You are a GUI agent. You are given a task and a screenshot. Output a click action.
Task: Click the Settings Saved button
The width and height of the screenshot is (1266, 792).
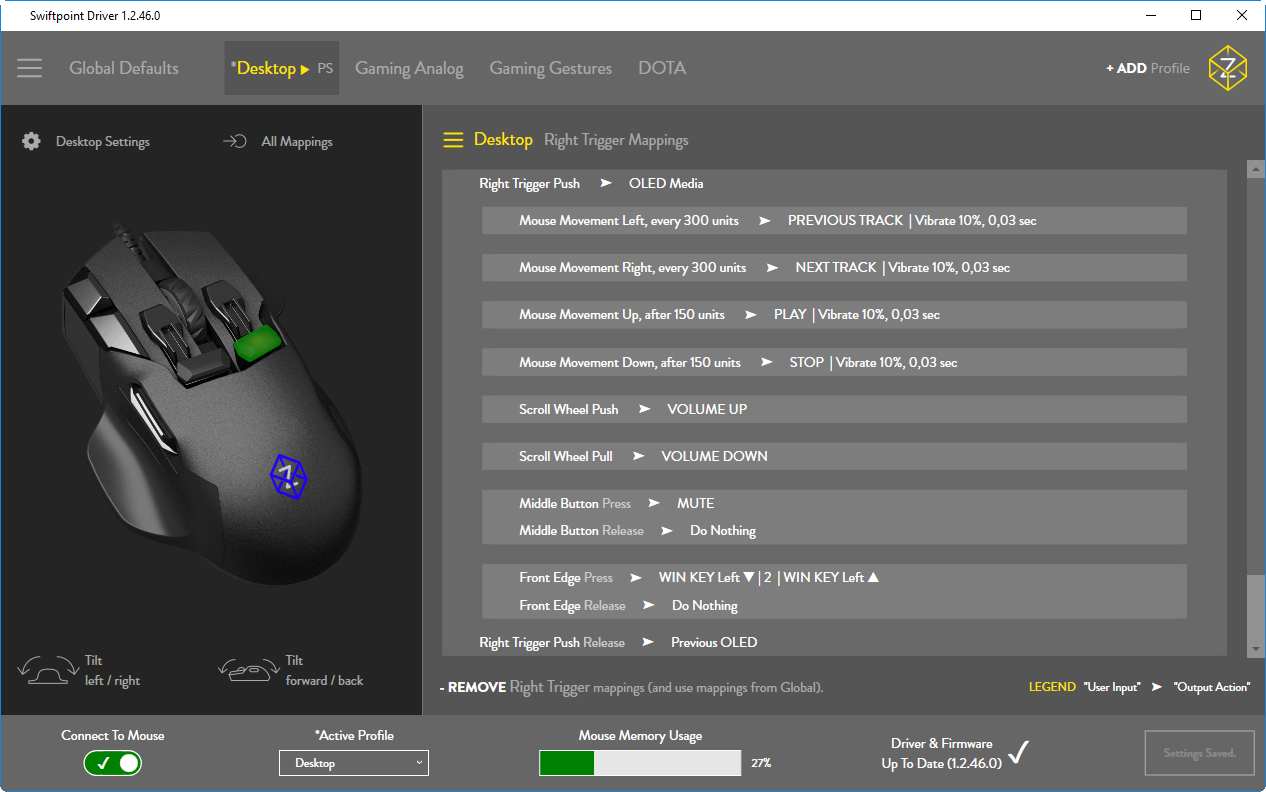tap(1199, 753)
